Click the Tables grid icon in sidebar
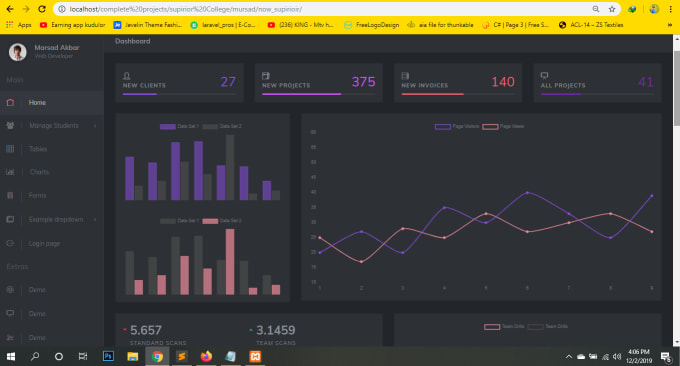Image resolution: width=680 pixels, height=366 pixels. 10,149
